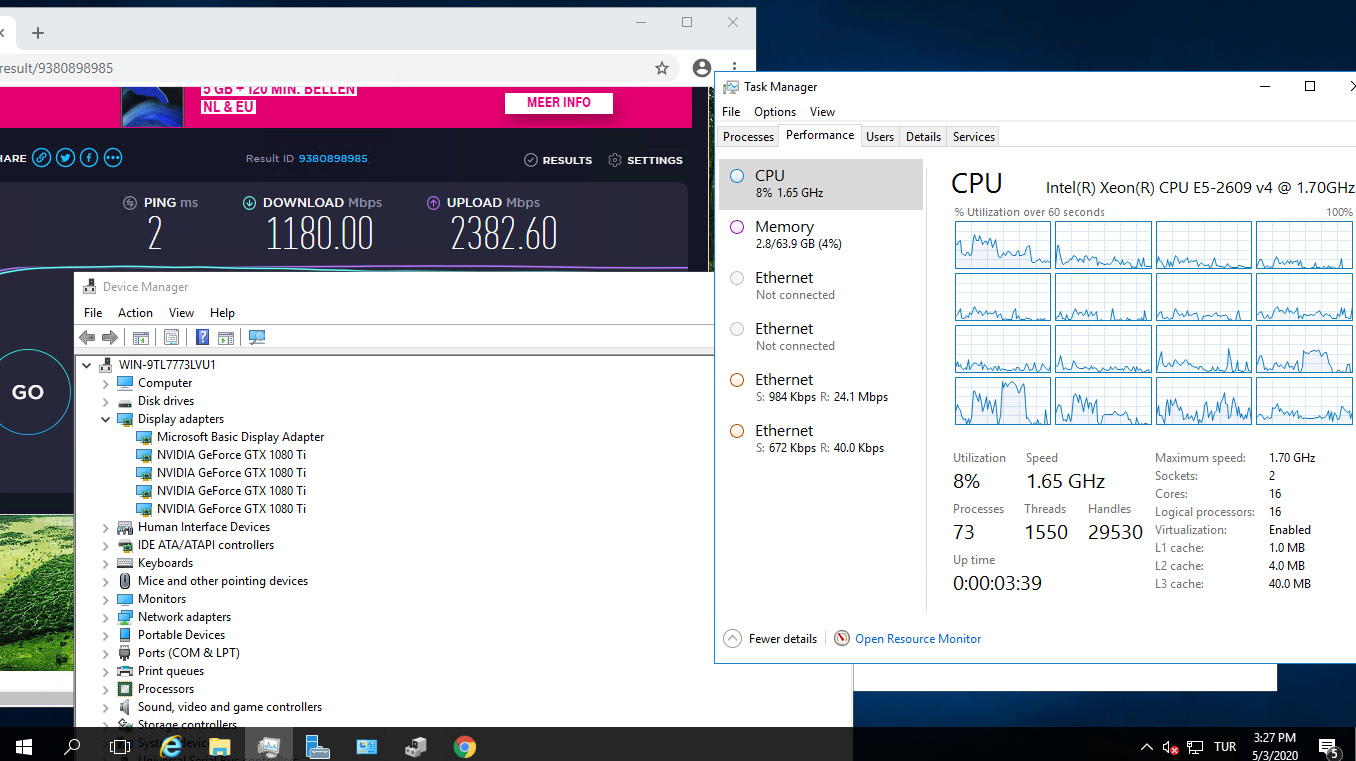Expand the Disk drives node
Viewport: 1356px width, 761px height.
(105, 401)
